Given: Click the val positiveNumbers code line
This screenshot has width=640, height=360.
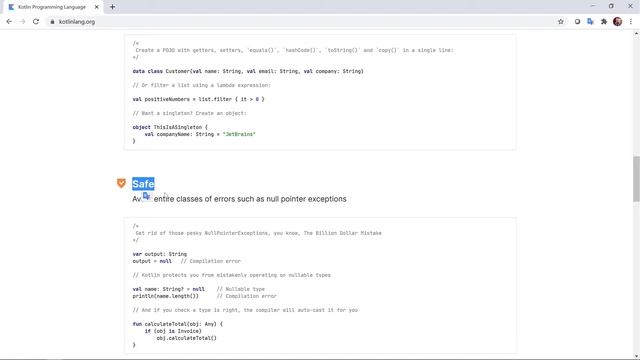Looking at the screenshot, I should click(x=198, y=99).
